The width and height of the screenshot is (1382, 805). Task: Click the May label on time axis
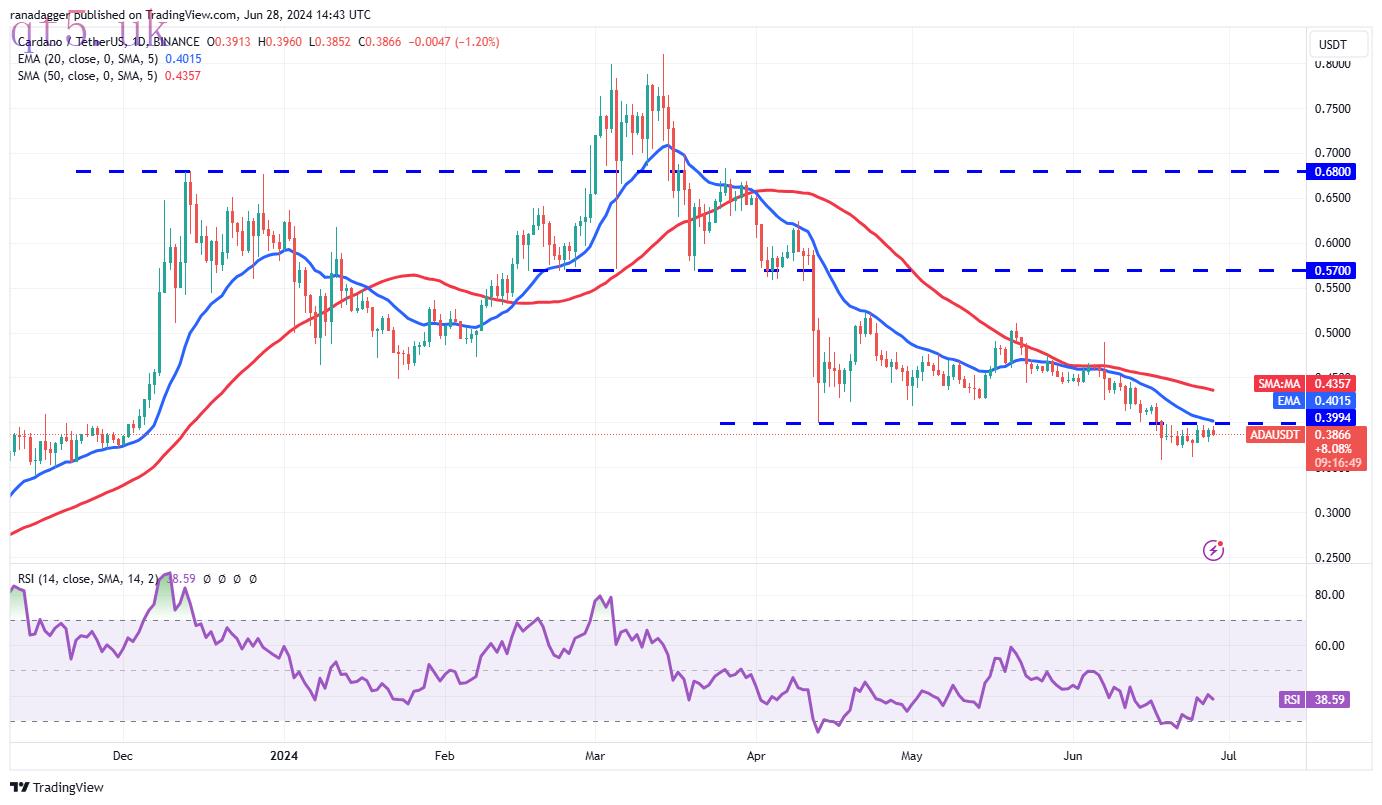(911, 755)
